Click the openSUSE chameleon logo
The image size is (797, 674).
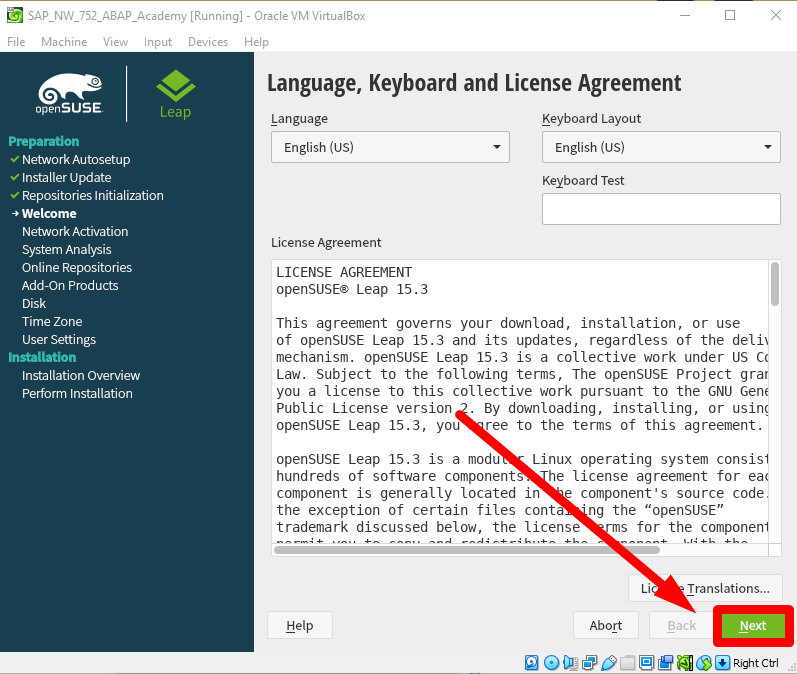[70, 94]
